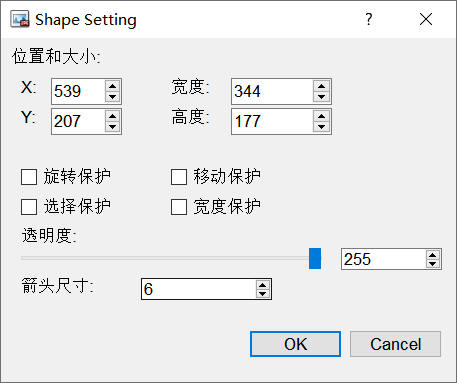Click the OK button
457x383 pixels.
click(x=295, y=344)
